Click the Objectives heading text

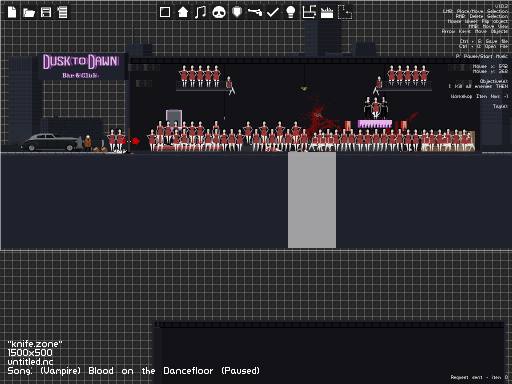pyautogui.click(x=494, y=81)
